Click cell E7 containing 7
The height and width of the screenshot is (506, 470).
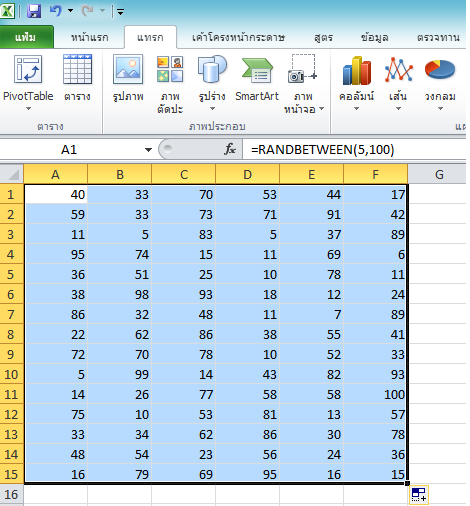(x=312, y=314)
